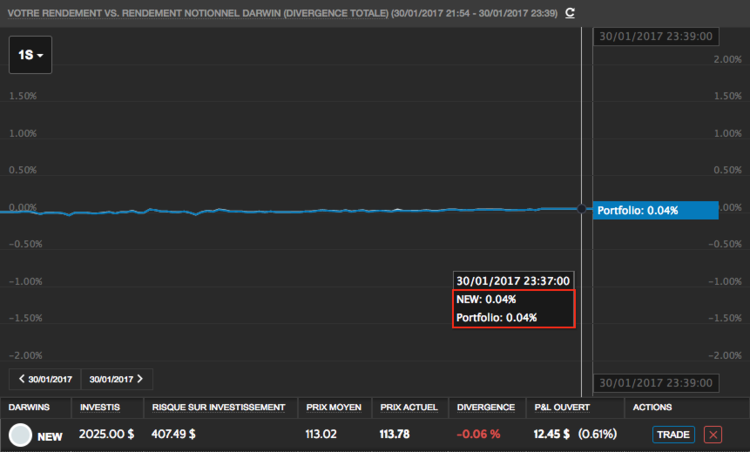
Task: Click the blue Portfolio: 0.04% chart label
Action: pos(655,210)
